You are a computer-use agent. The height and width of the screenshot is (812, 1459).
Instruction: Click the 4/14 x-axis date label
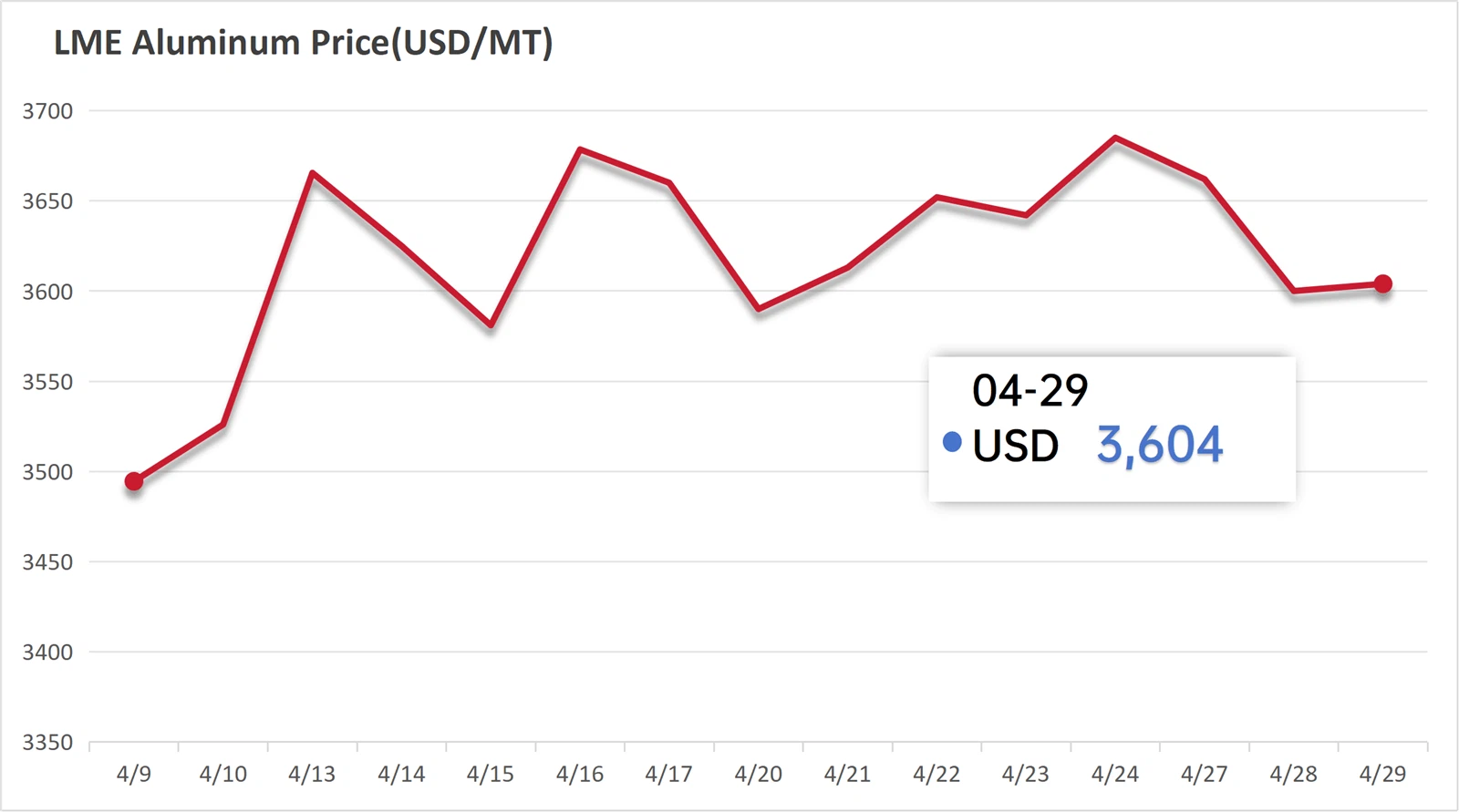pyautogui.click(x=401, y=775)
